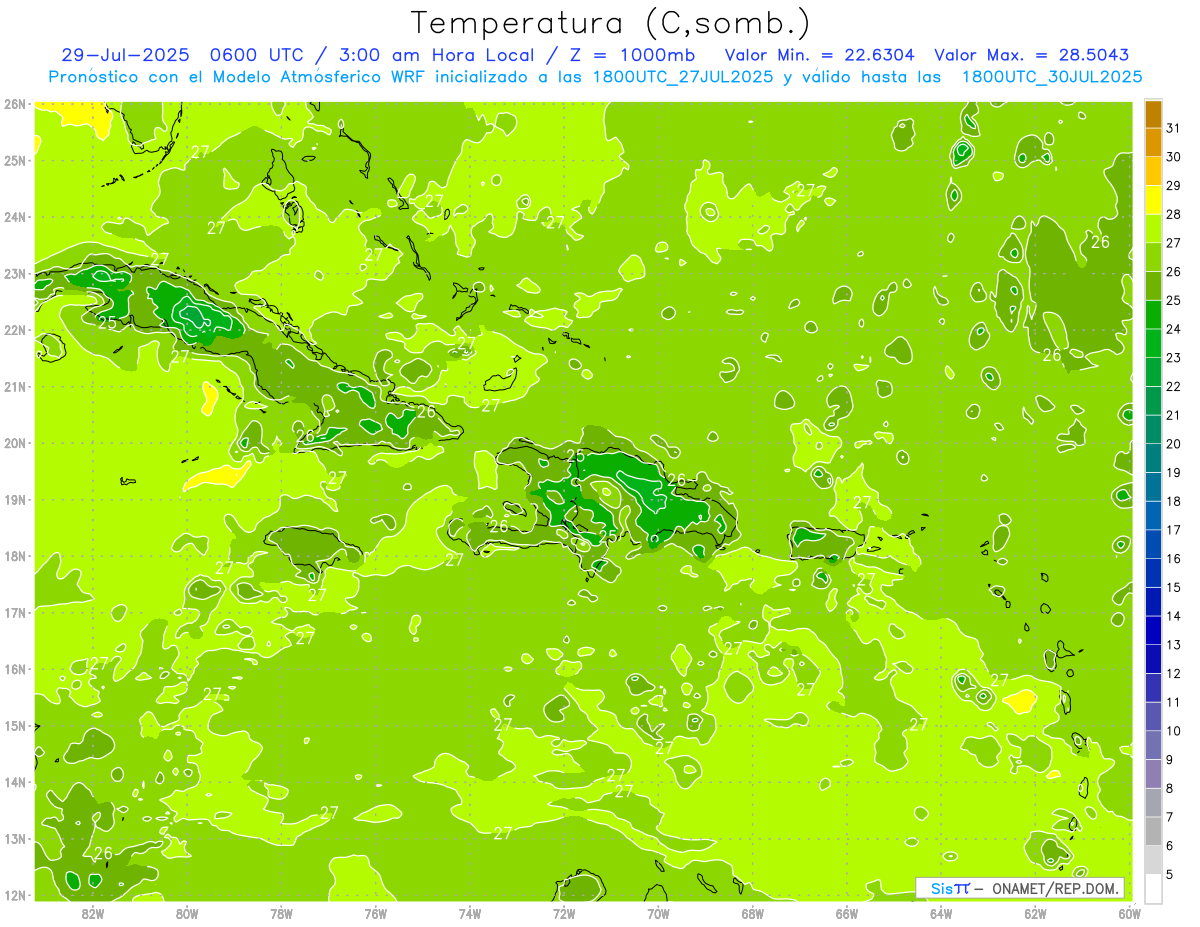The height and width of the screenshot is (927, 1200).
Task: Click the legend scale label '12'
Action: coord(1174,673)
